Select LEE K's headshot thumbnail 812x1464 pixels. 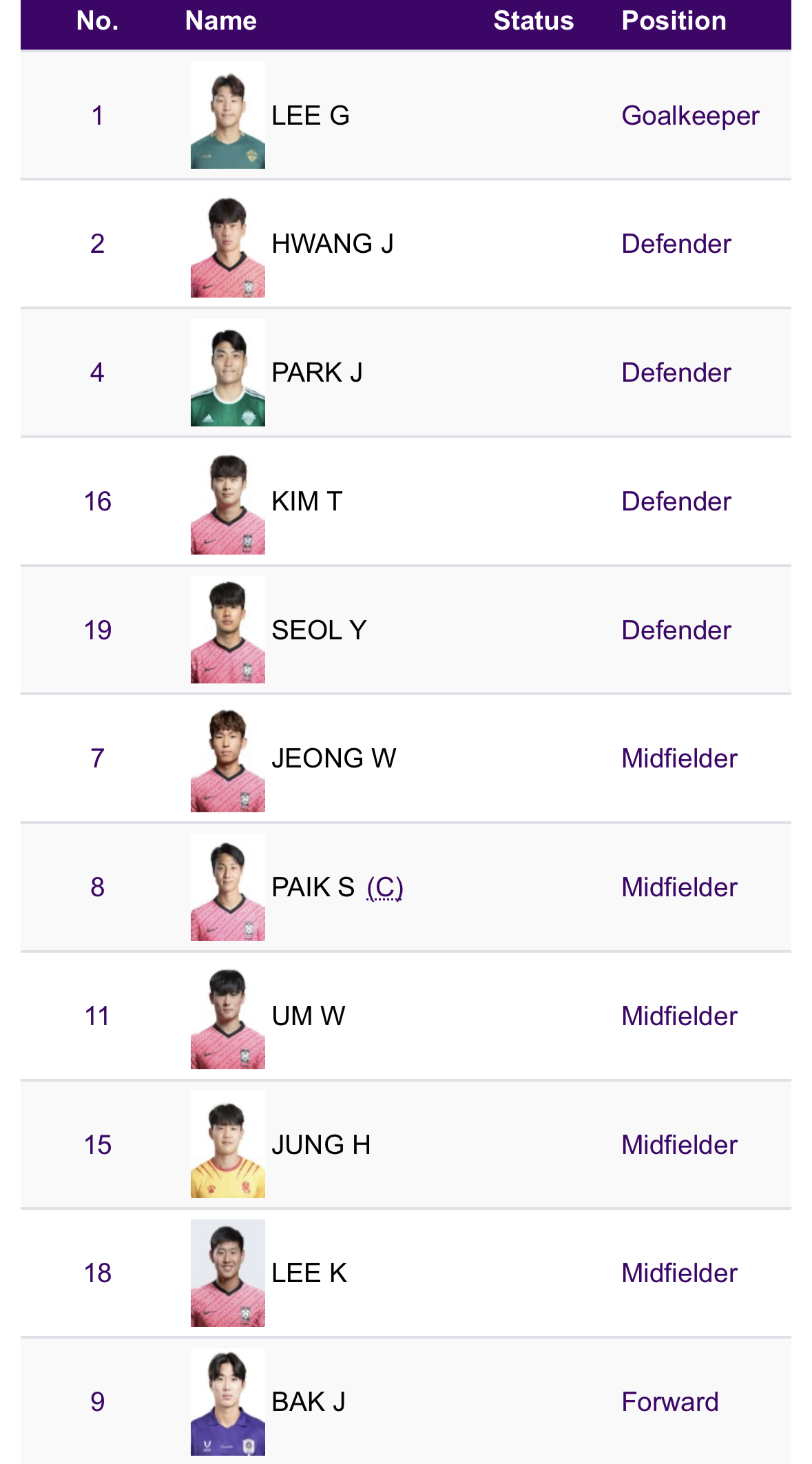click(x=227, y=1273)
